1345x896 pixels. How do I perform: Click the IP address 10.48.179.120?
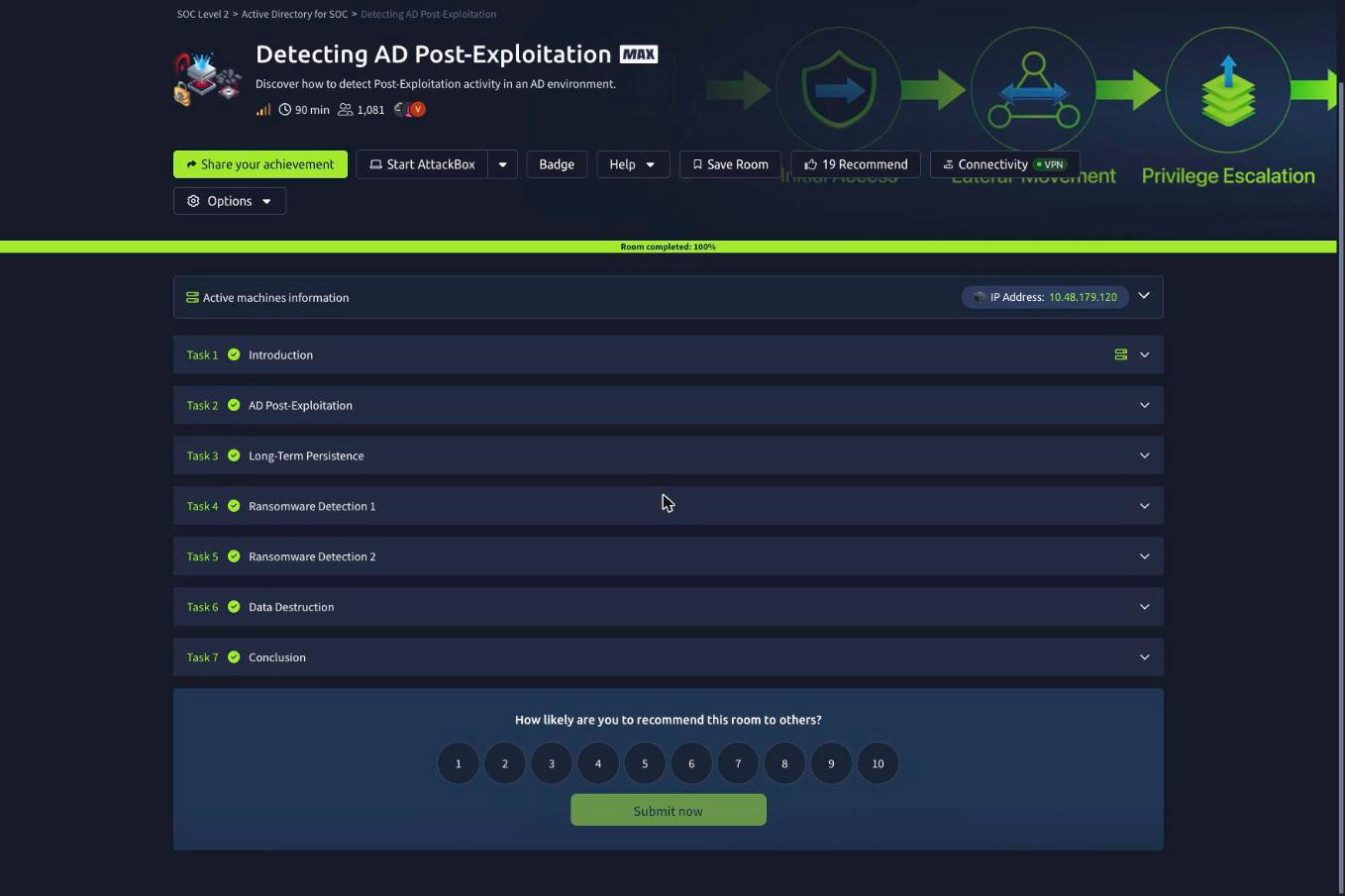(1083, 297)
